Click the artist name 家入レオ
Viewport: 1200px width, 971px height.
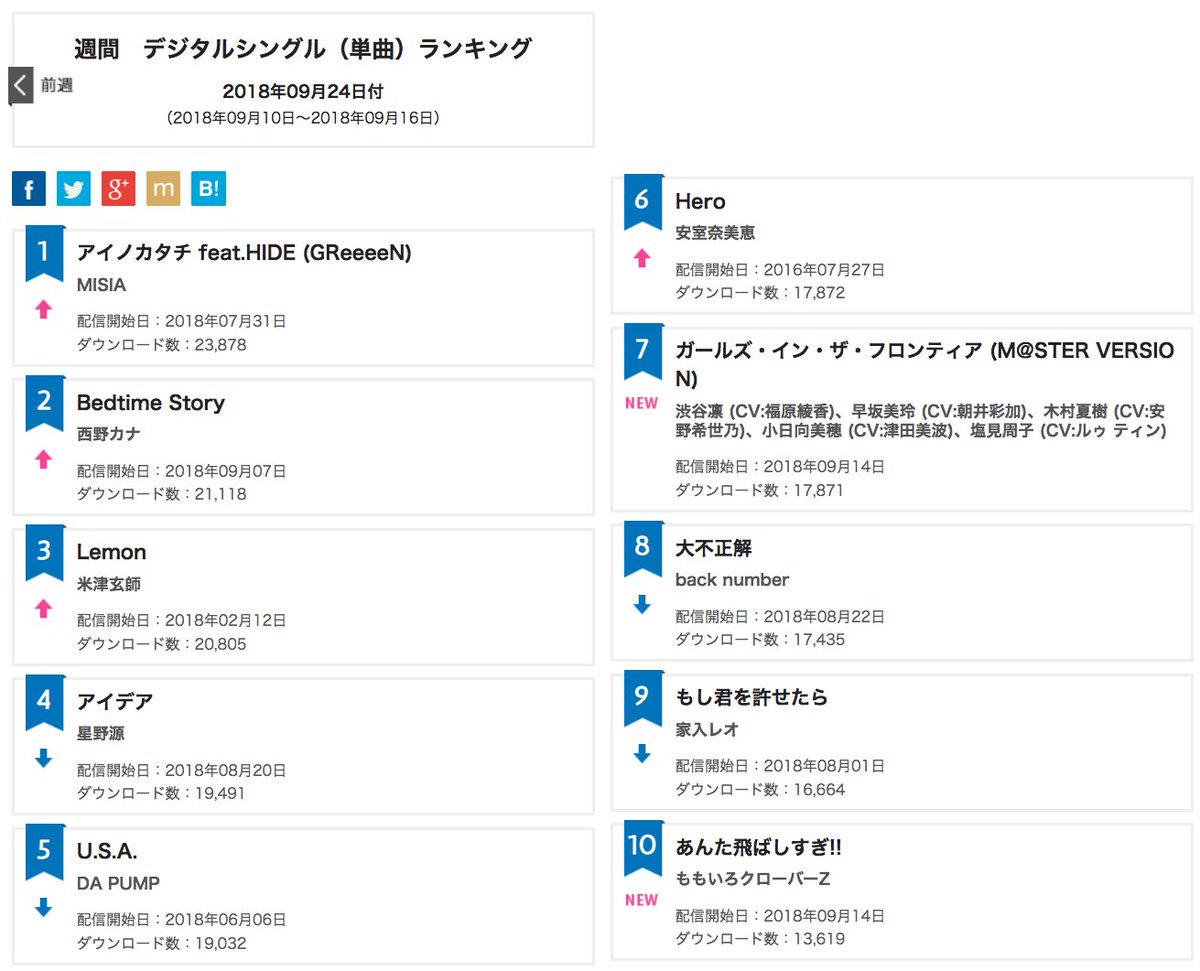pyautogui.click(x=708, y=730)
